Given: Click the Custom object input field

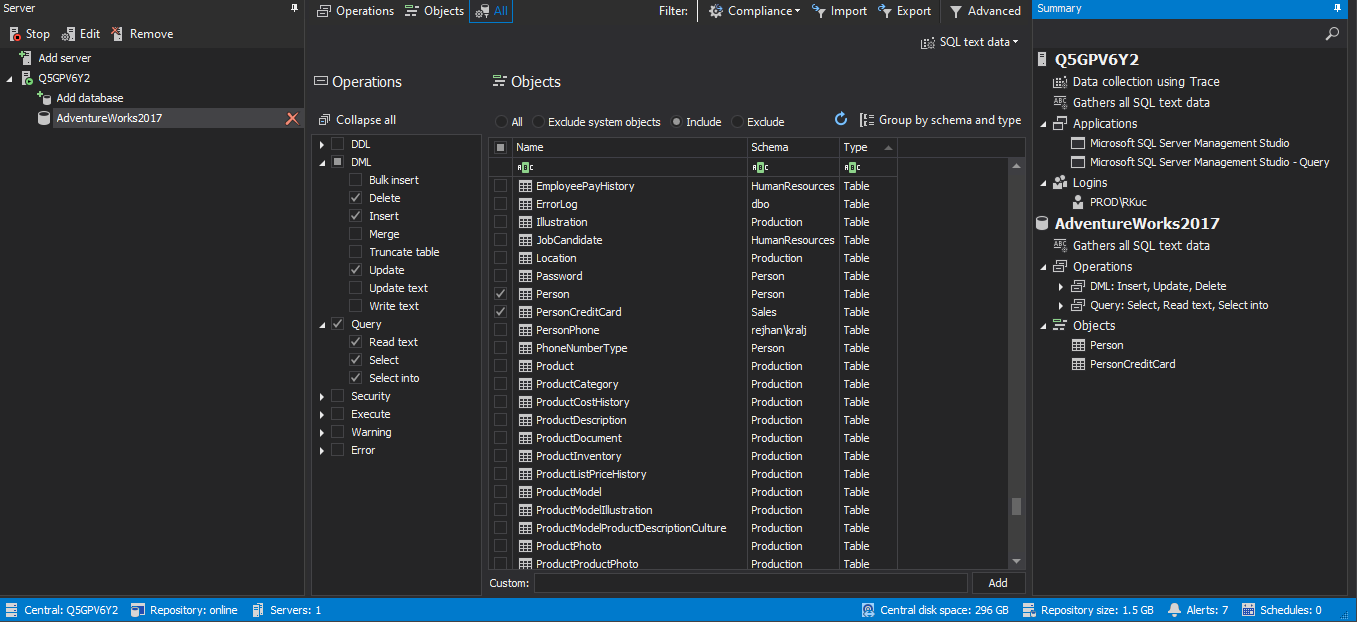Looking at the screenshot, I should 751,583.
